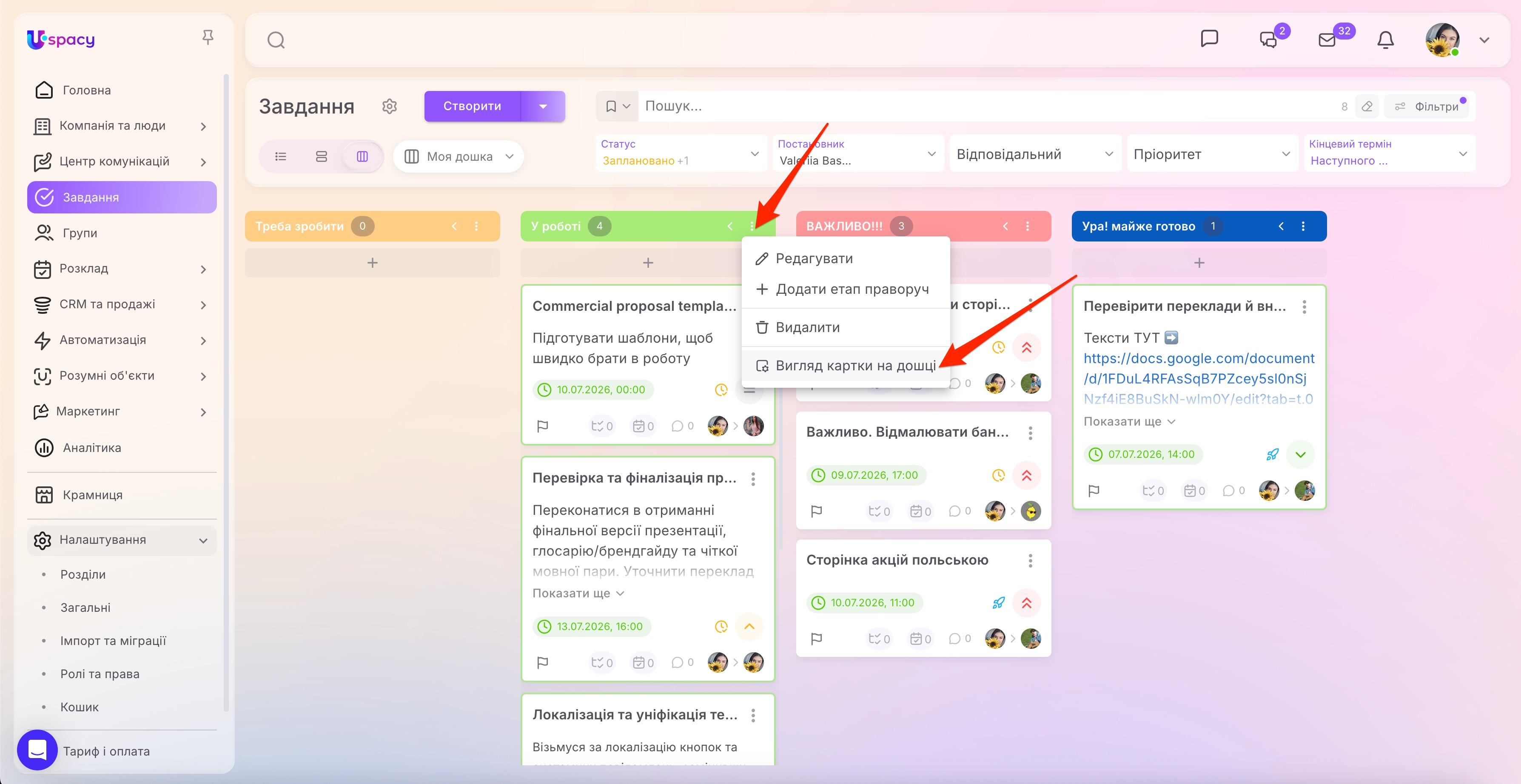The width and height of the screenshot is (1521, 784).
Task: Click the Uspacy logo
Action: click(61, 40)
